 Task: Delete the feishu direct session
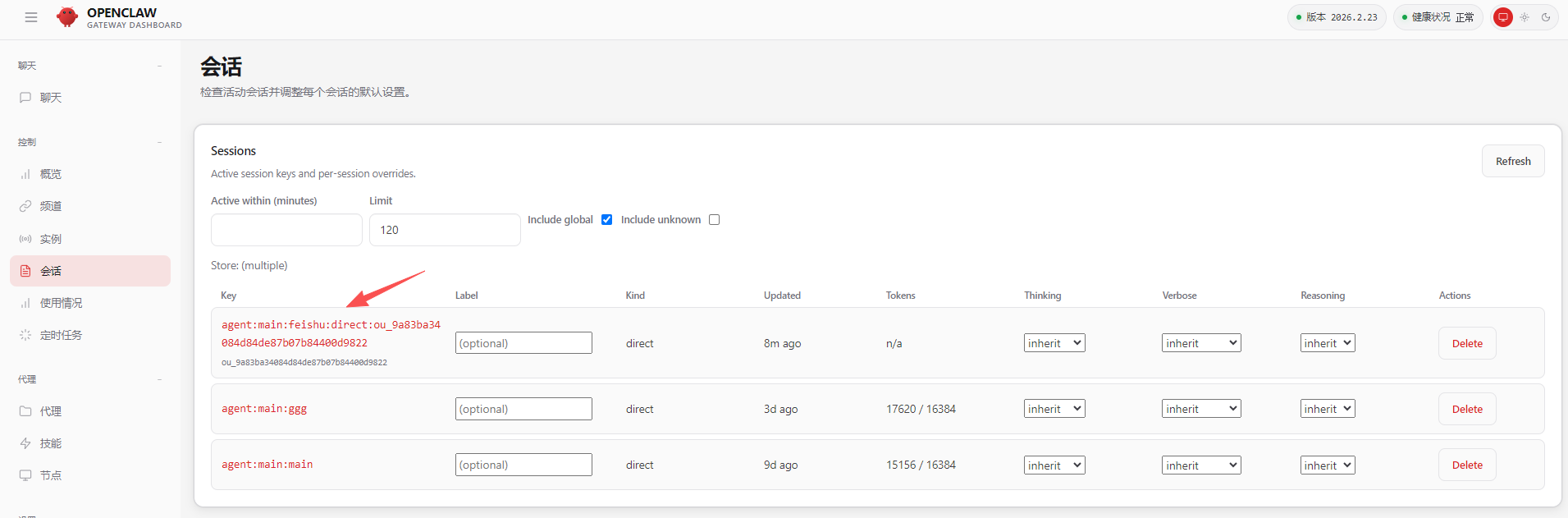[x=1467, y=343]
